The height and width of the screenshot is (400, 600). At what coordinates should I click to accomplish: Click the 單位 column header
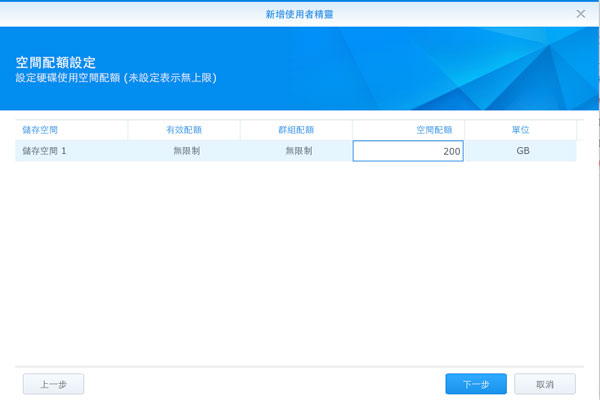pyautogui.click(x=520, y=130)
